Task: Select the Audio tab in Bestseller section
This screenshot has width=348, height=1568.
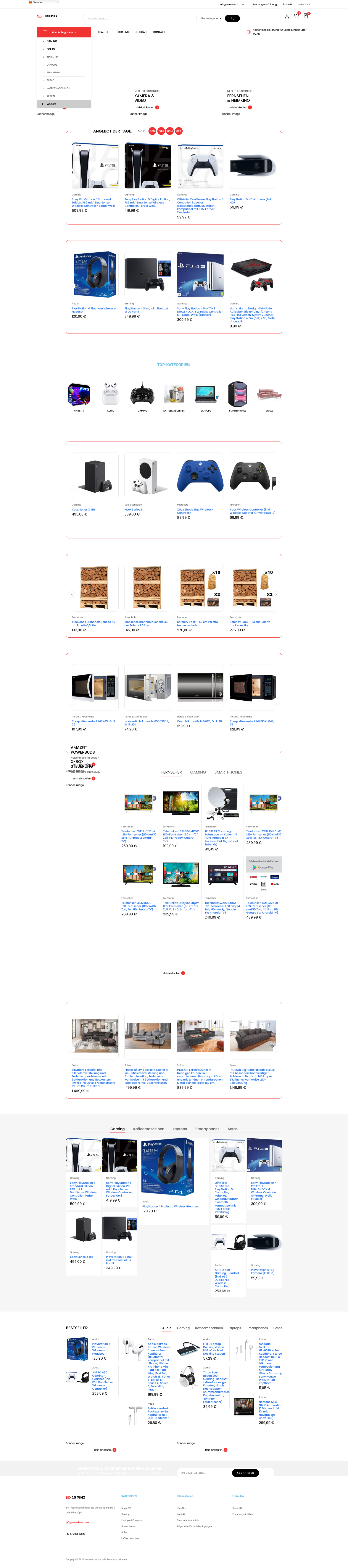Action: [x=167, y=1328]
